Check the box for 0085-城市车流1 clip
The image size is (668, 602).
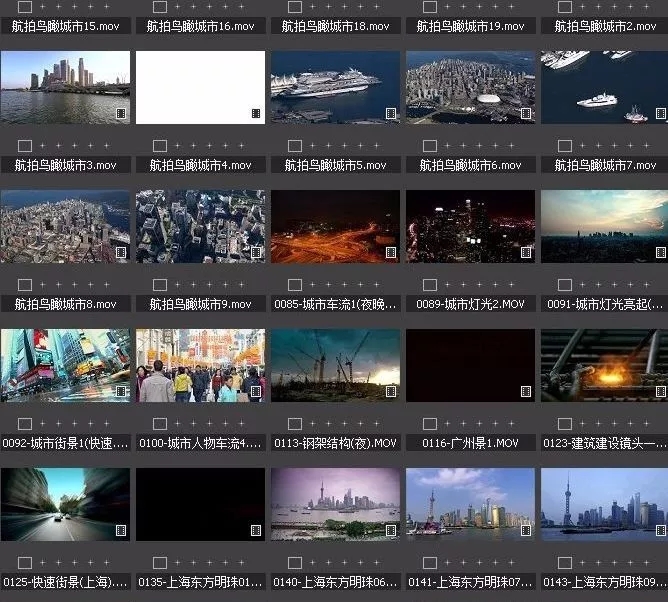[295, 285]
